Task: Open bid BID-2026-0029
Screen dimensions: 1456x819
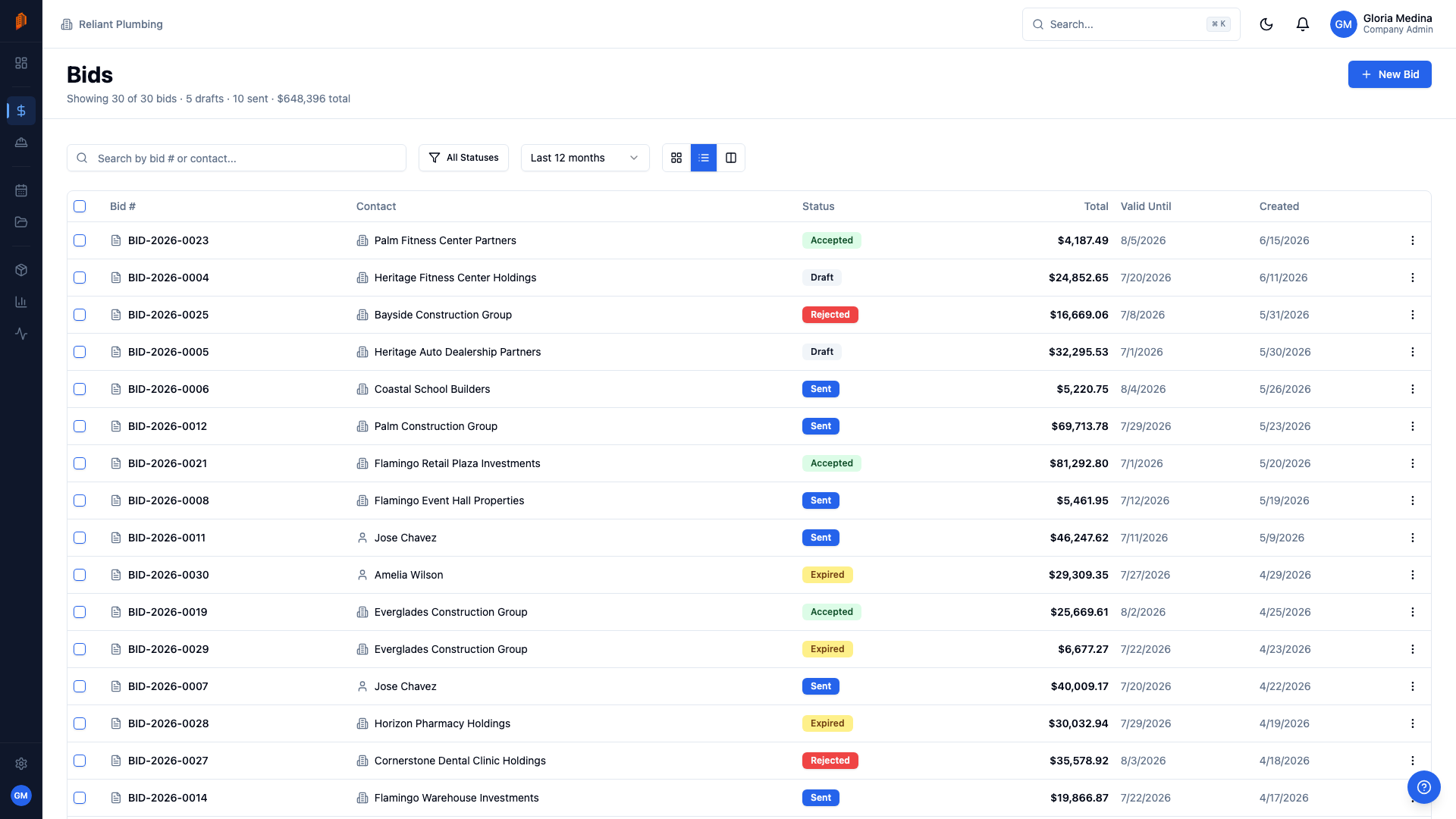Action: (168, 649)
